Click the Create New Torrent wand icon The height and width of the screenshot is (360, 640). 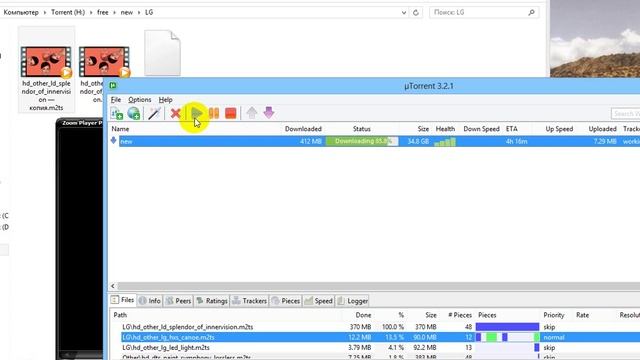coord(154,113)
